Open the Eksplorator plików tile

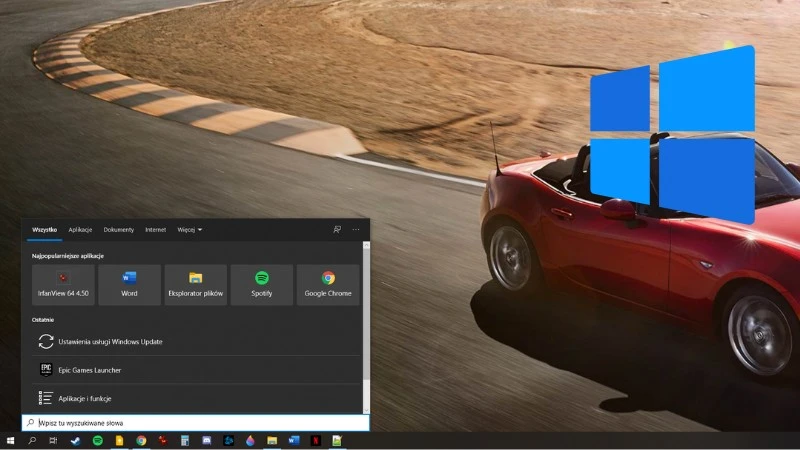[x=195, y=285]
